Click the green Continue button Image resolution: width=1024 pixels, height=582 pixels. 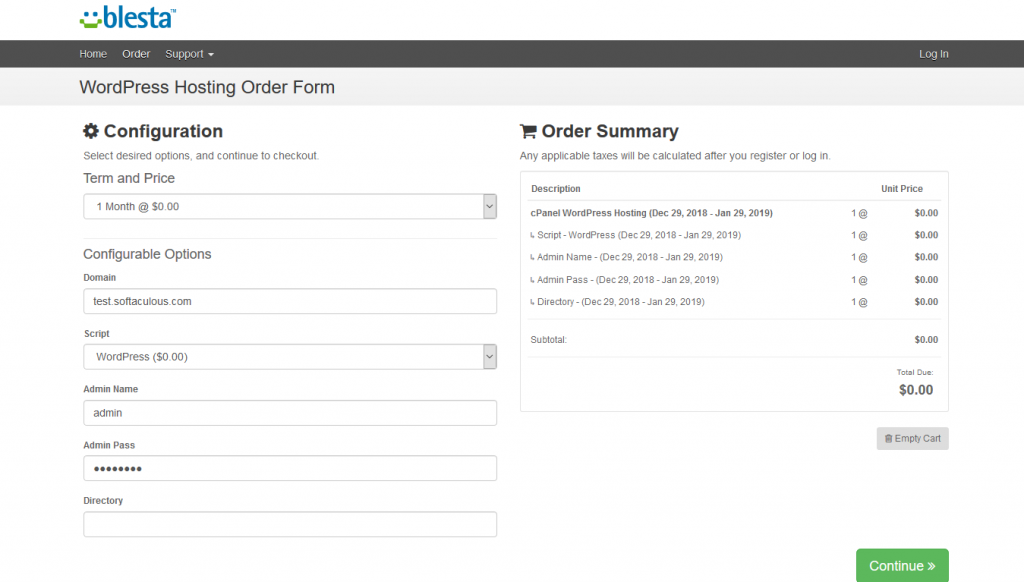click(902, 566)
